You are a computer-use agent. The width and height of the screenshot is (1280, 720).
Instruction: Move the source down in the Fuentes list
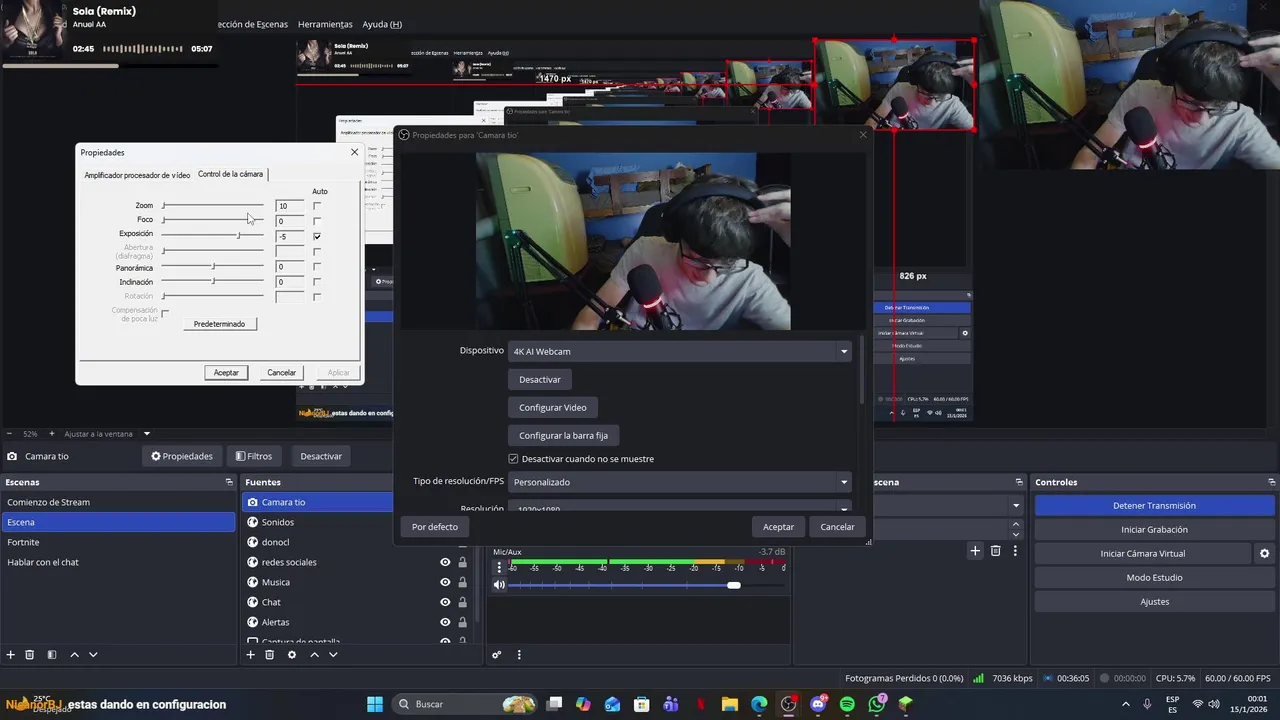pos(333,655)
